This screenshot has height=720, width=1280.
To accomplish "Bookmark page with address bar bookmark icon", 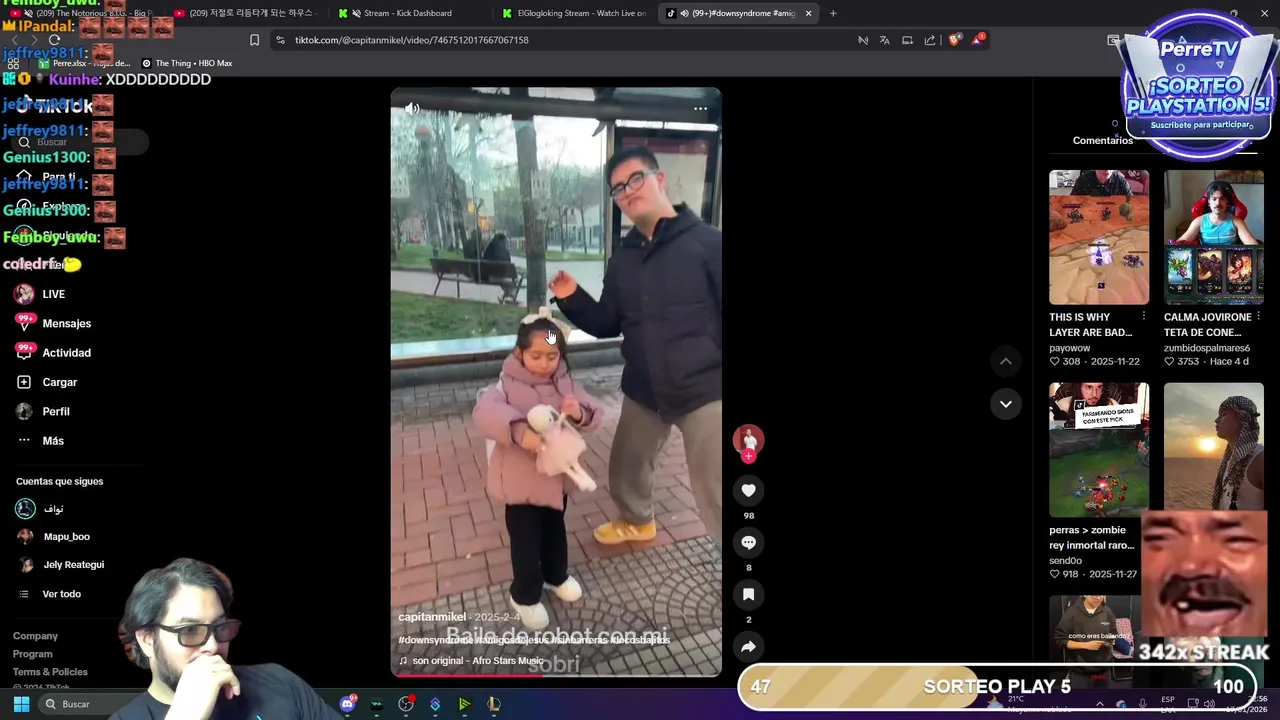I will [254, 40].
